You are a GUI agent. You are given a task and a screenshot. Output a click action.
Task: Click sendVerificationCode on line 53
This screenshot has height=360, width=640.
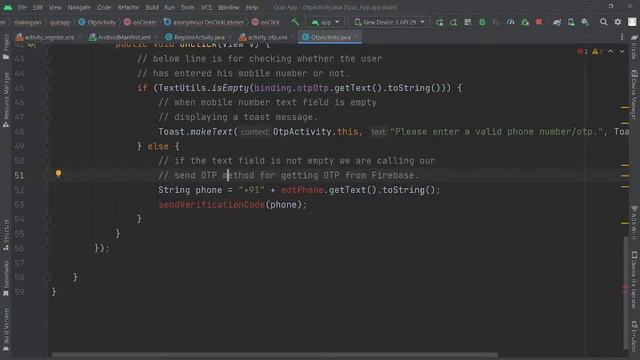(x=211, y=204)
